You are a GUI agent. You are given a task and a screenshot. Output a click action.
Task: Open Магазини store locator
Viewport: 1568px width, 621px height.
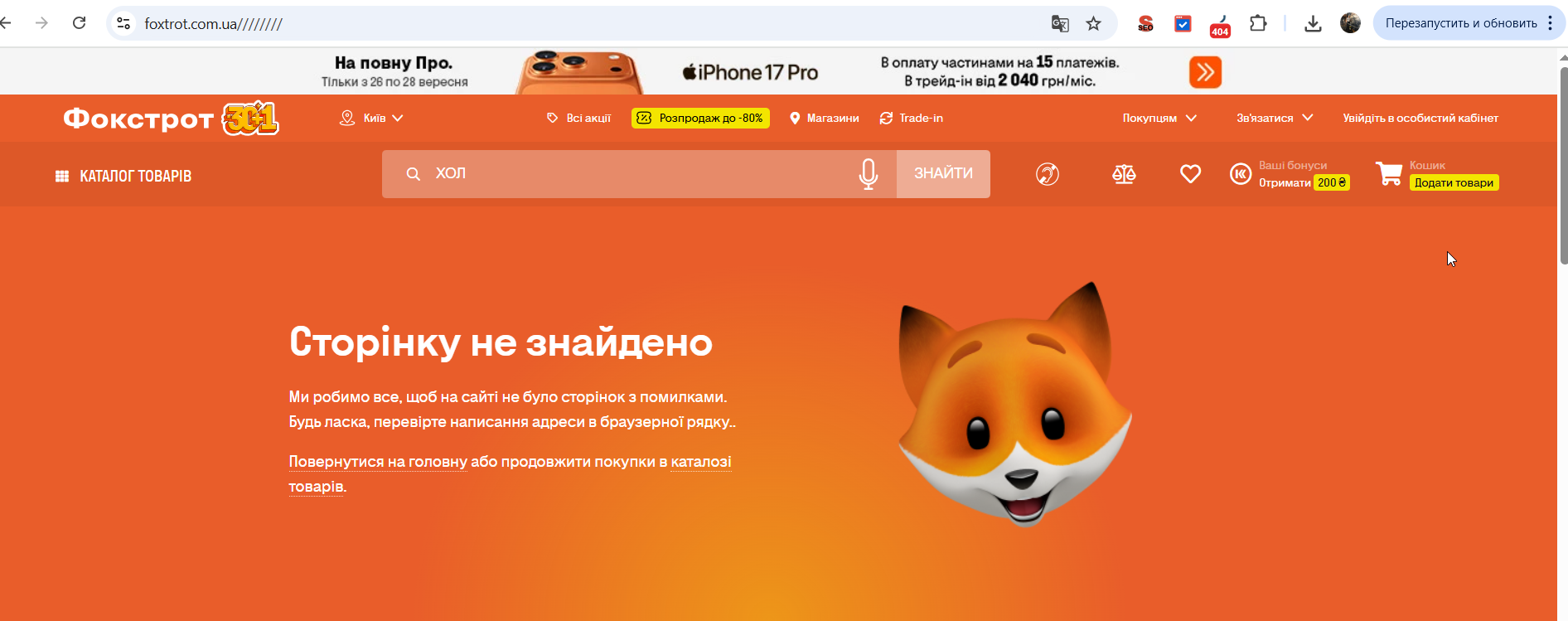coord(824,119)
